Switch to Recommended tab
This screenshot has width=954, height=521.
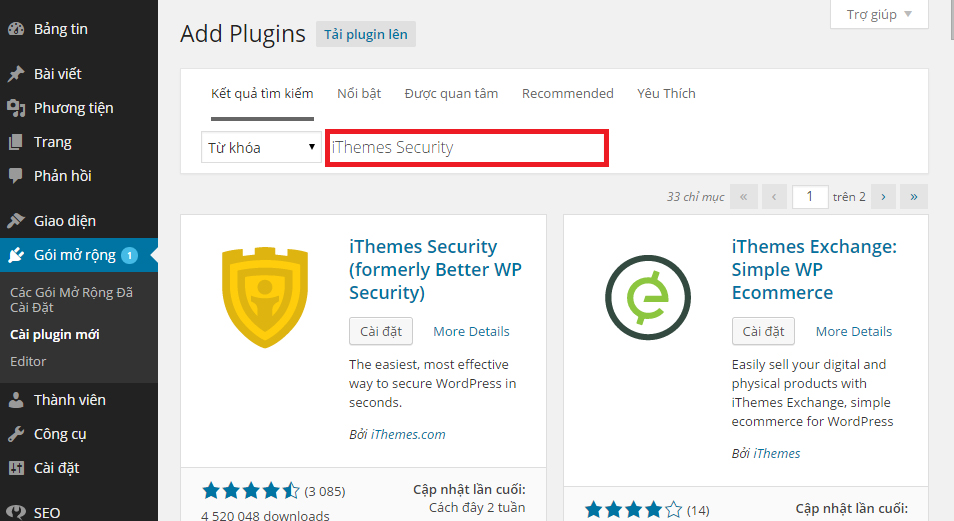coord(568,94)
